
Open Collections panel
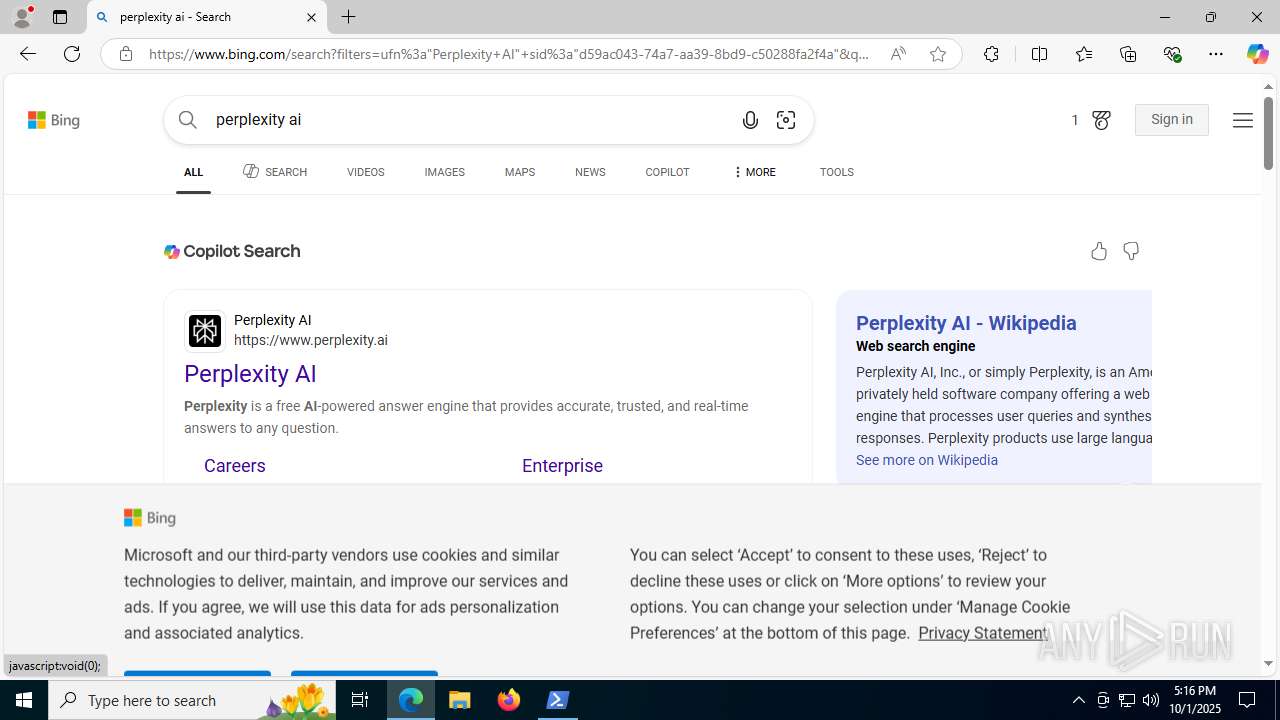click(x=1128, y=54)
